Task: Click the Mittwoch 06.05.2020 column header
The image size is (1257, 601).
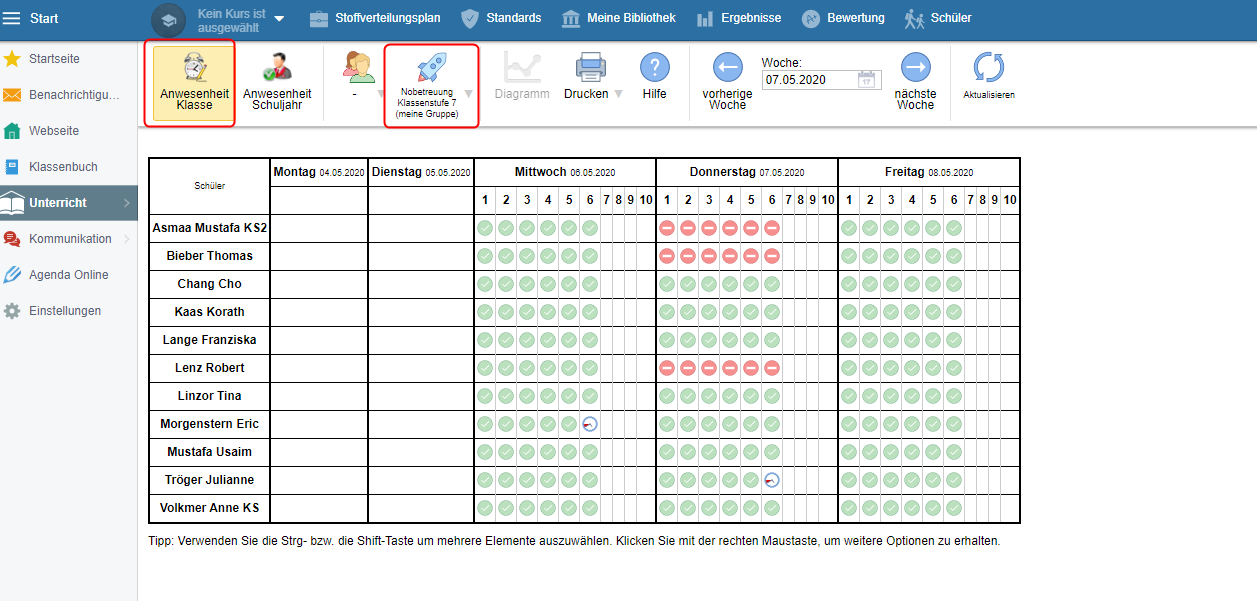Action: click(565, 172)
